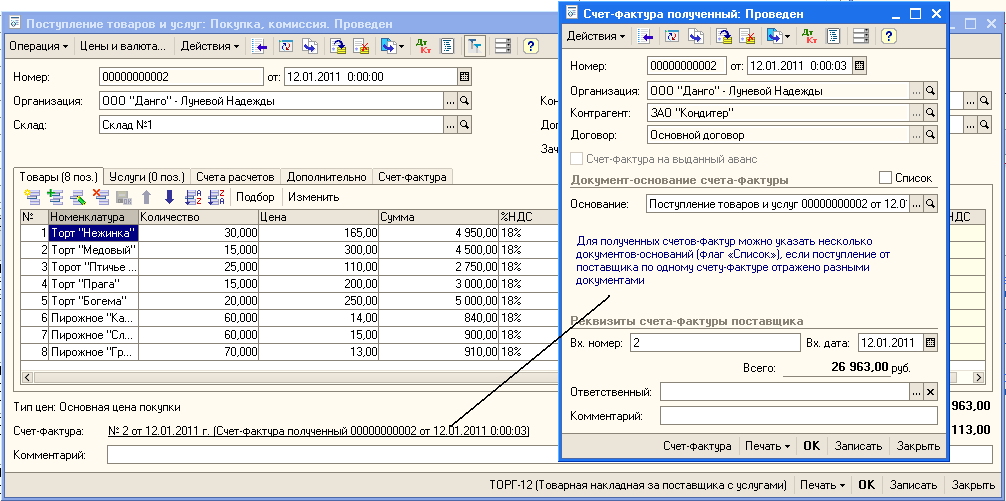Click the horizontal scrollbar under goods table

pyautogui.click(x=250, y=379)
